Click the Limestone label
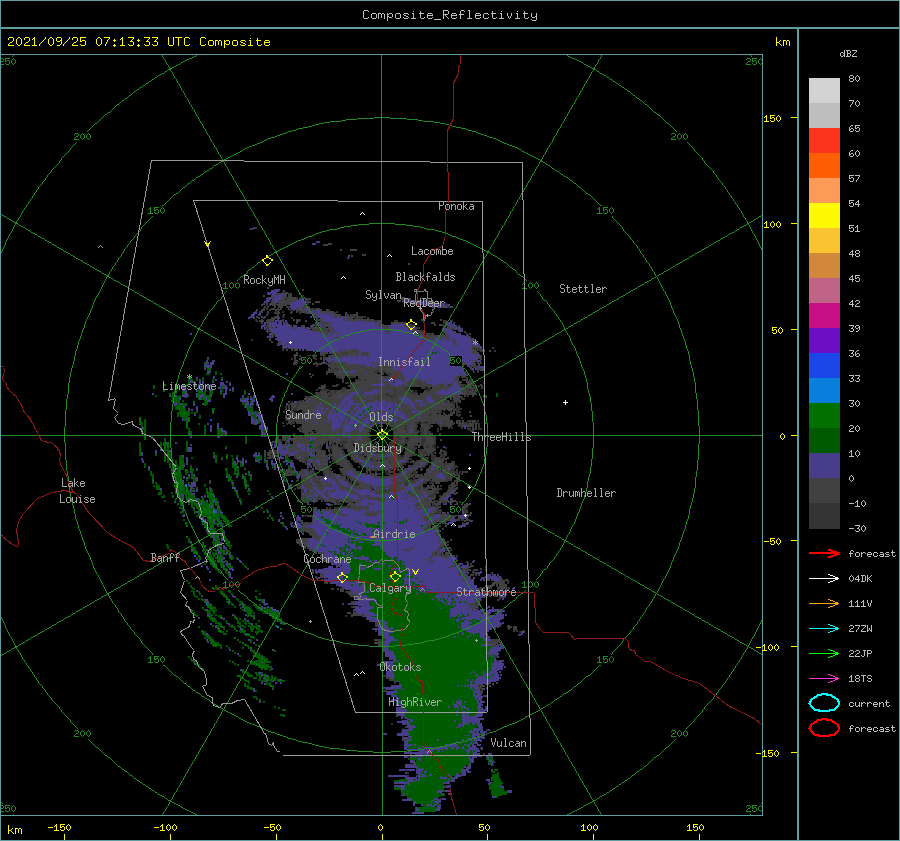The height and width of the screenshot is (841, 900). pyautogui.click(x=189, y=386)
